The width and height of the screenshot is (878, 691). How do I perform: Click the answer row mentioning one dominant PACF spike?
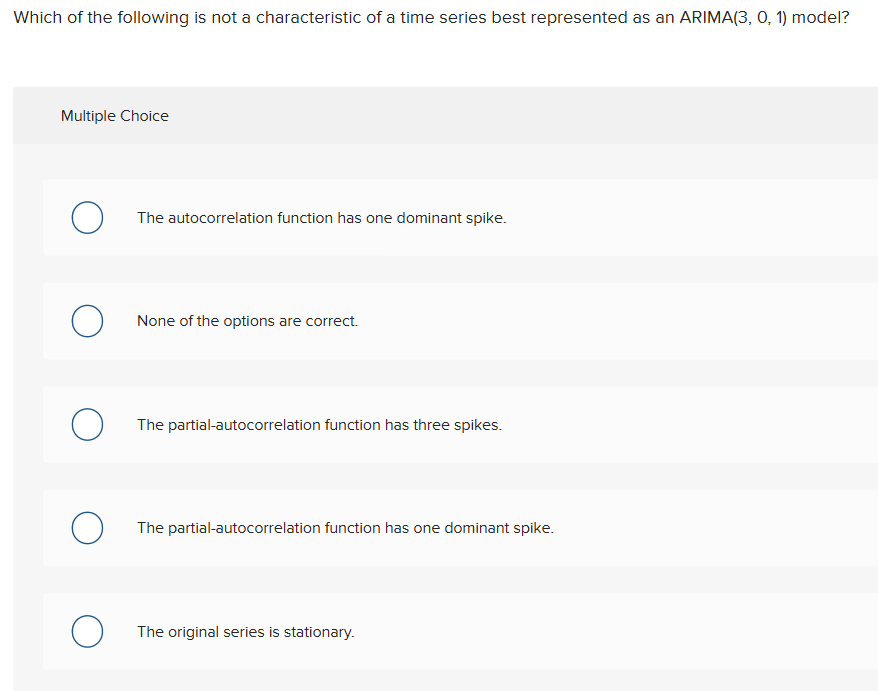(440, 528)
